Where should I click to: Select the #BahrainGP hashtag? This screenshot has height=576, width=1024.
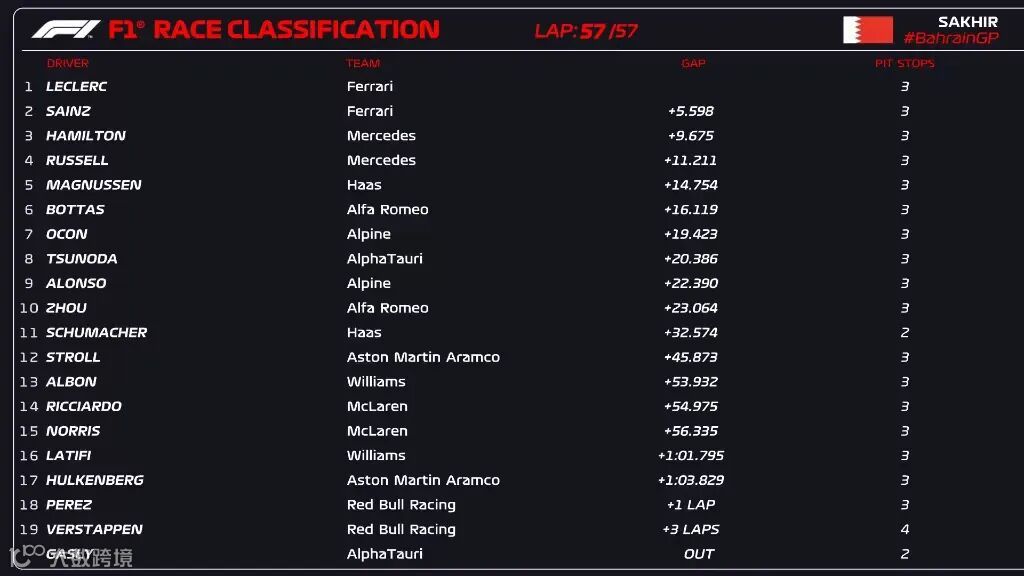point(951,38)
